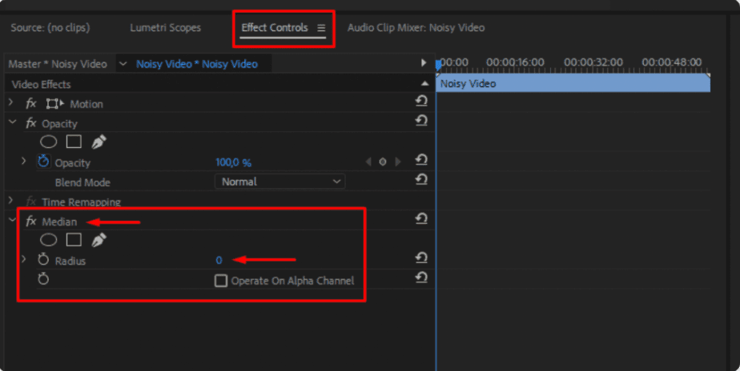Select the free draw bezier pen under Opacity
The image size is (740, 371).
tap(98, 142)
